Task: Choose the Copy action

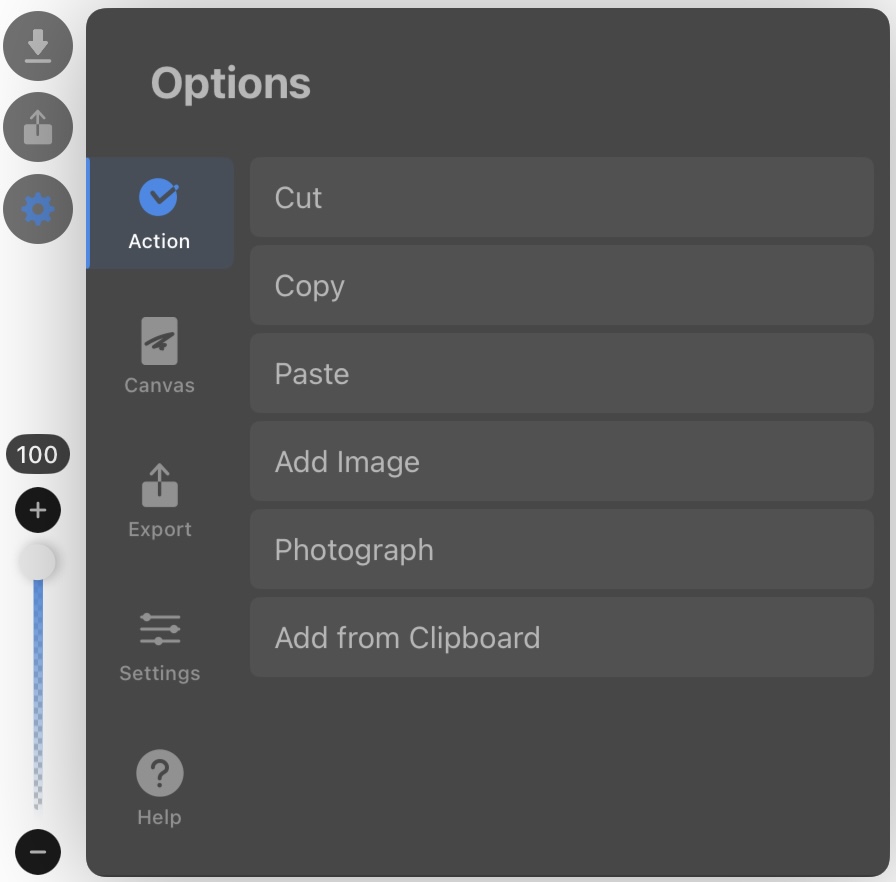Action: pos(562,285)
